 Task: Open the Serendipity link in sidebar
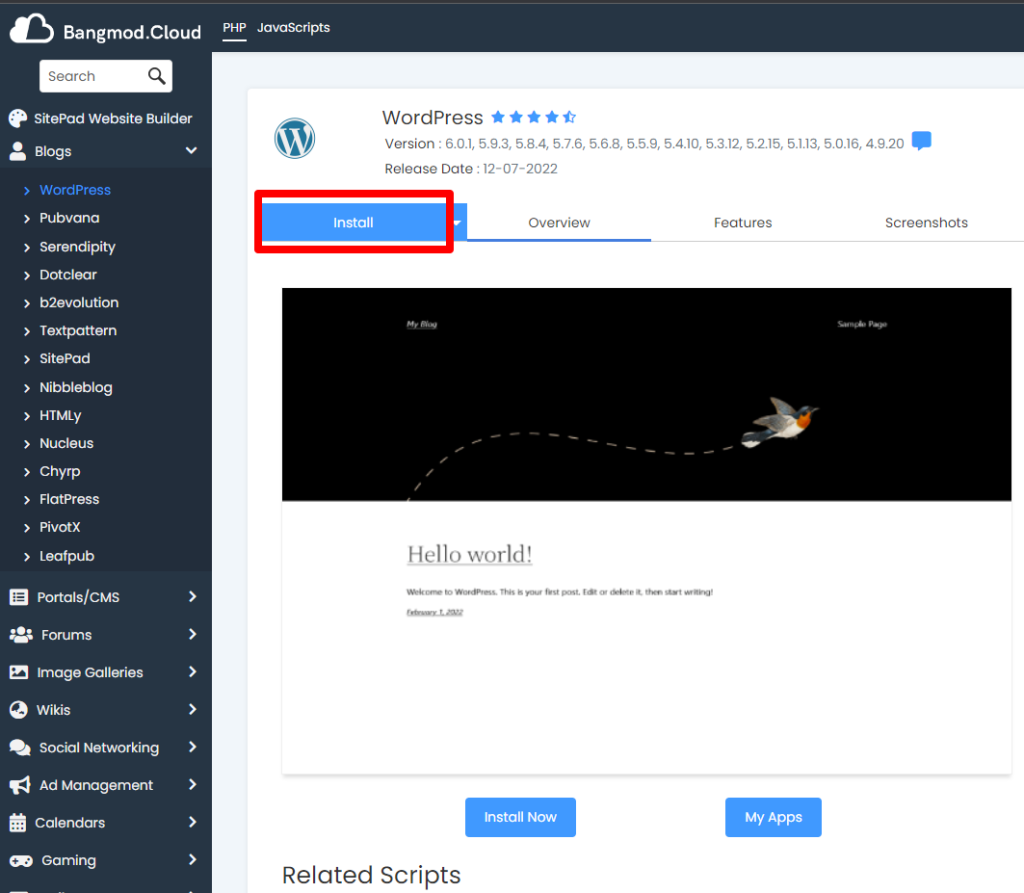tap(76, 246)
